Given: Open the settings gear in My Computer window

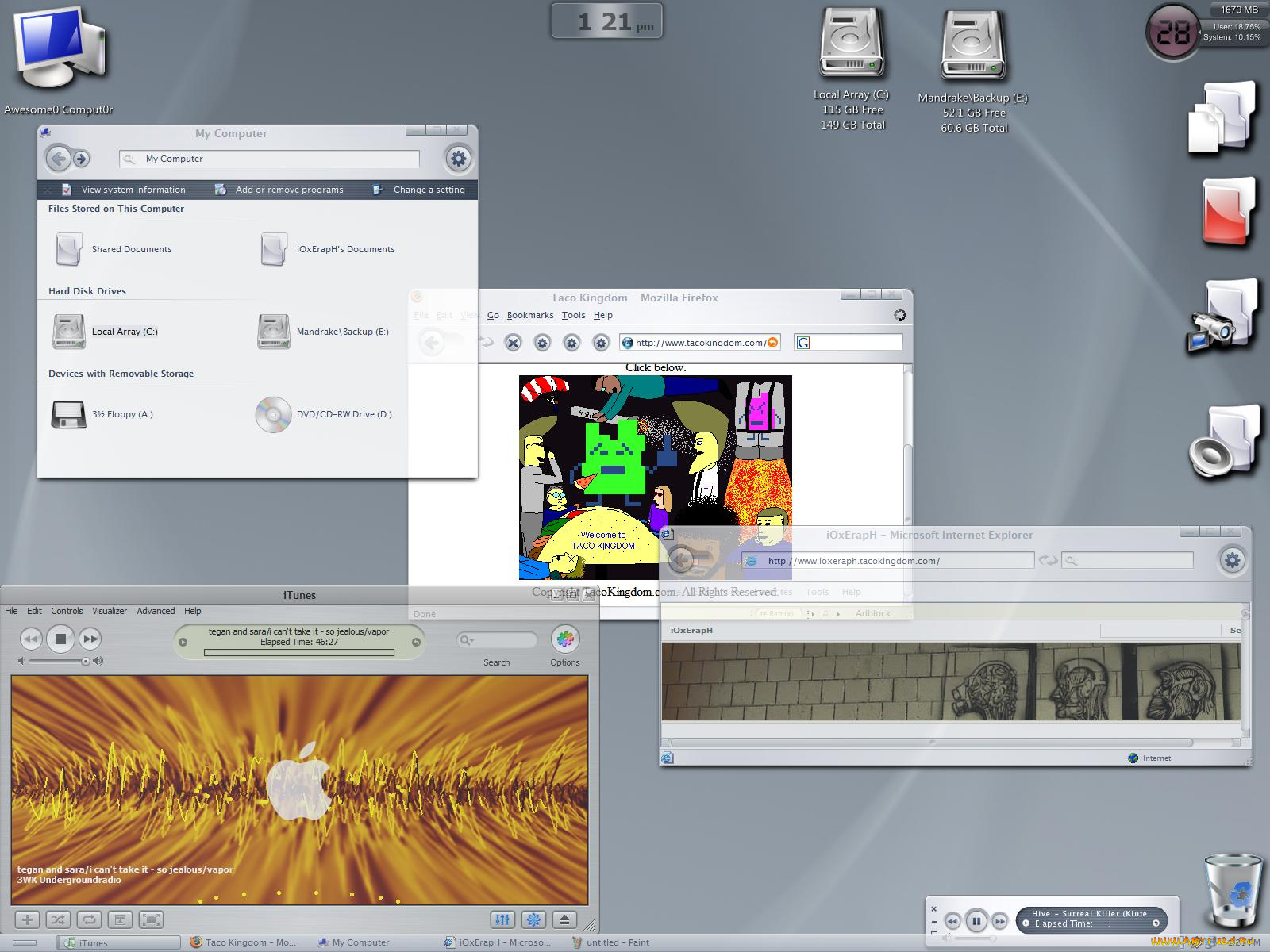Looking at the screenshot, I should pyautogui.click(x=458, y=159).
